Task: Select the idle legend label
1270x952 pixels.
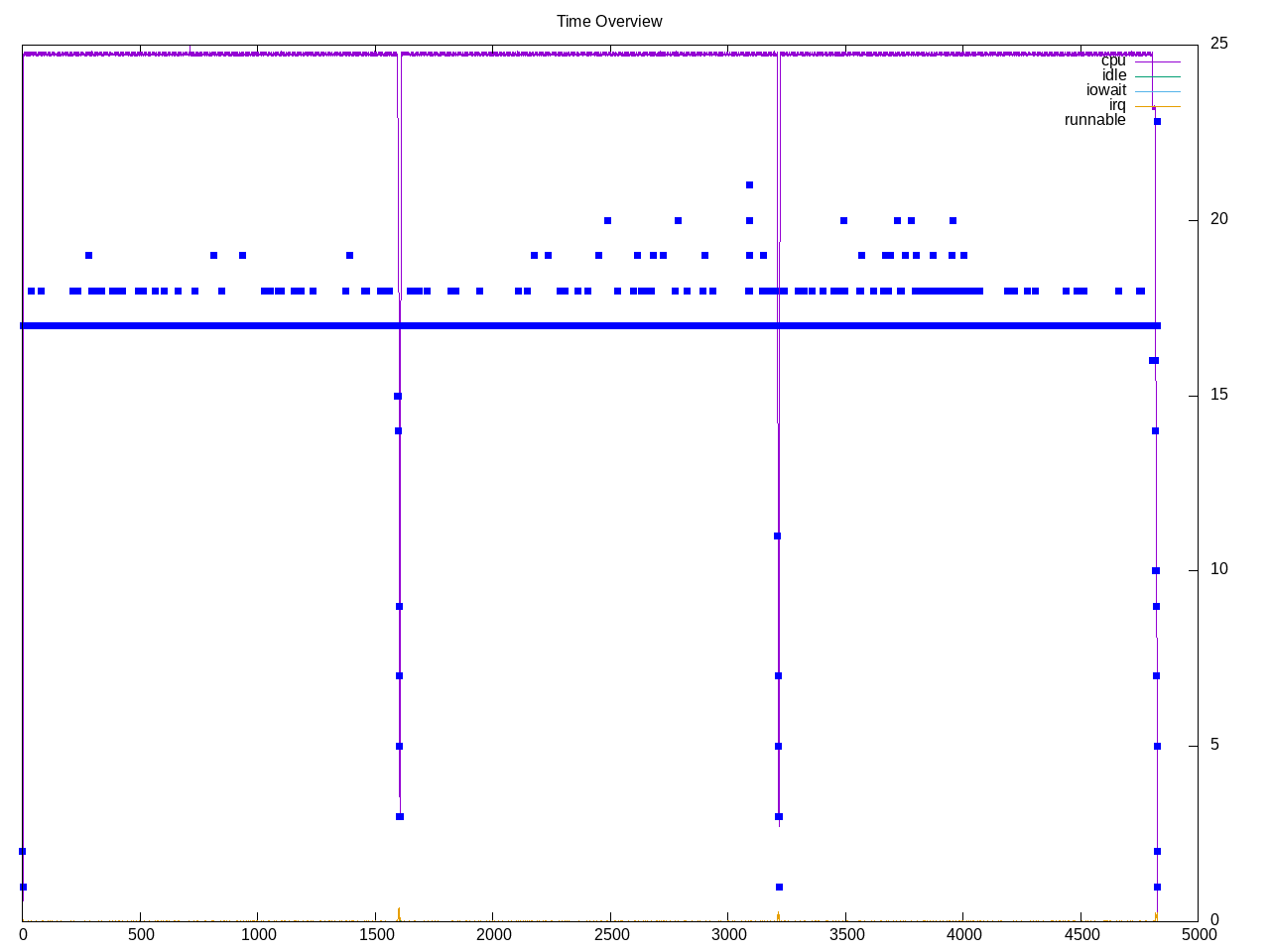Action: [1113, 75]
